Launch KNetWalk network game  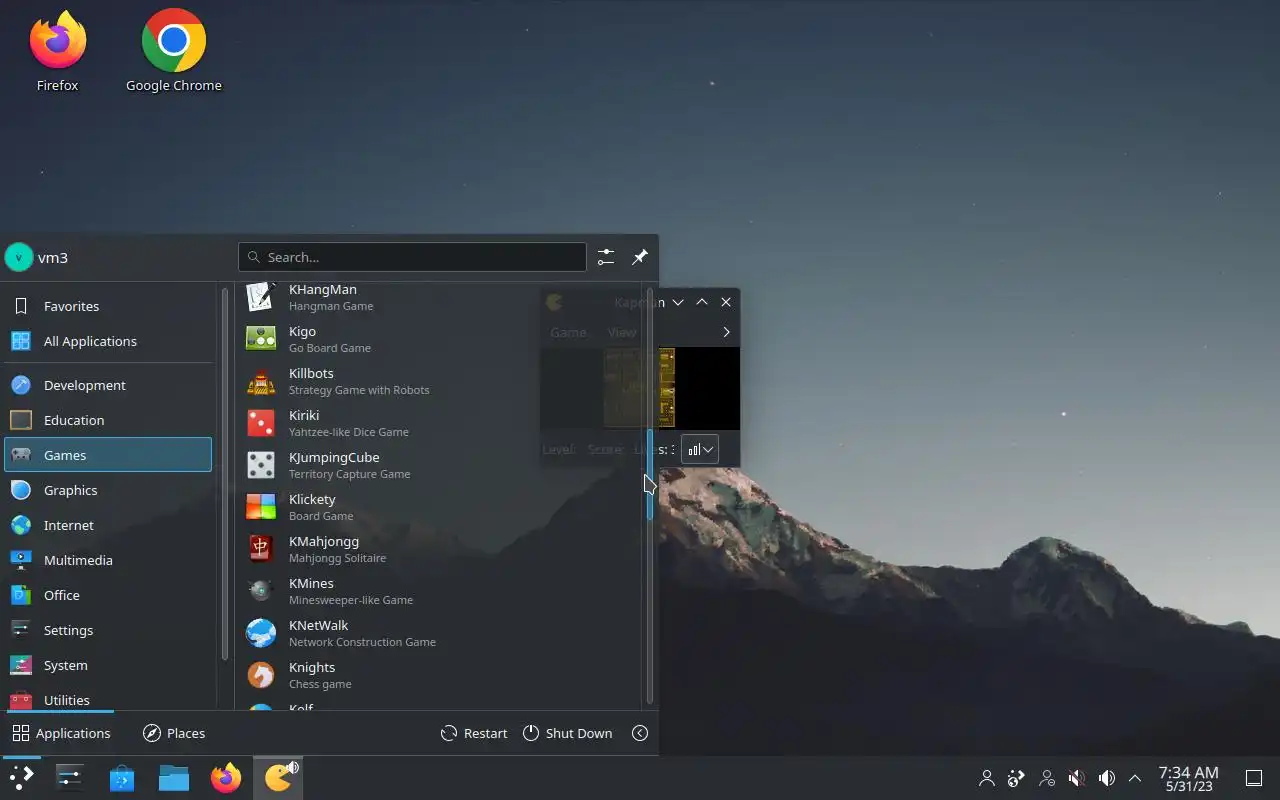[x=438, y=633]
